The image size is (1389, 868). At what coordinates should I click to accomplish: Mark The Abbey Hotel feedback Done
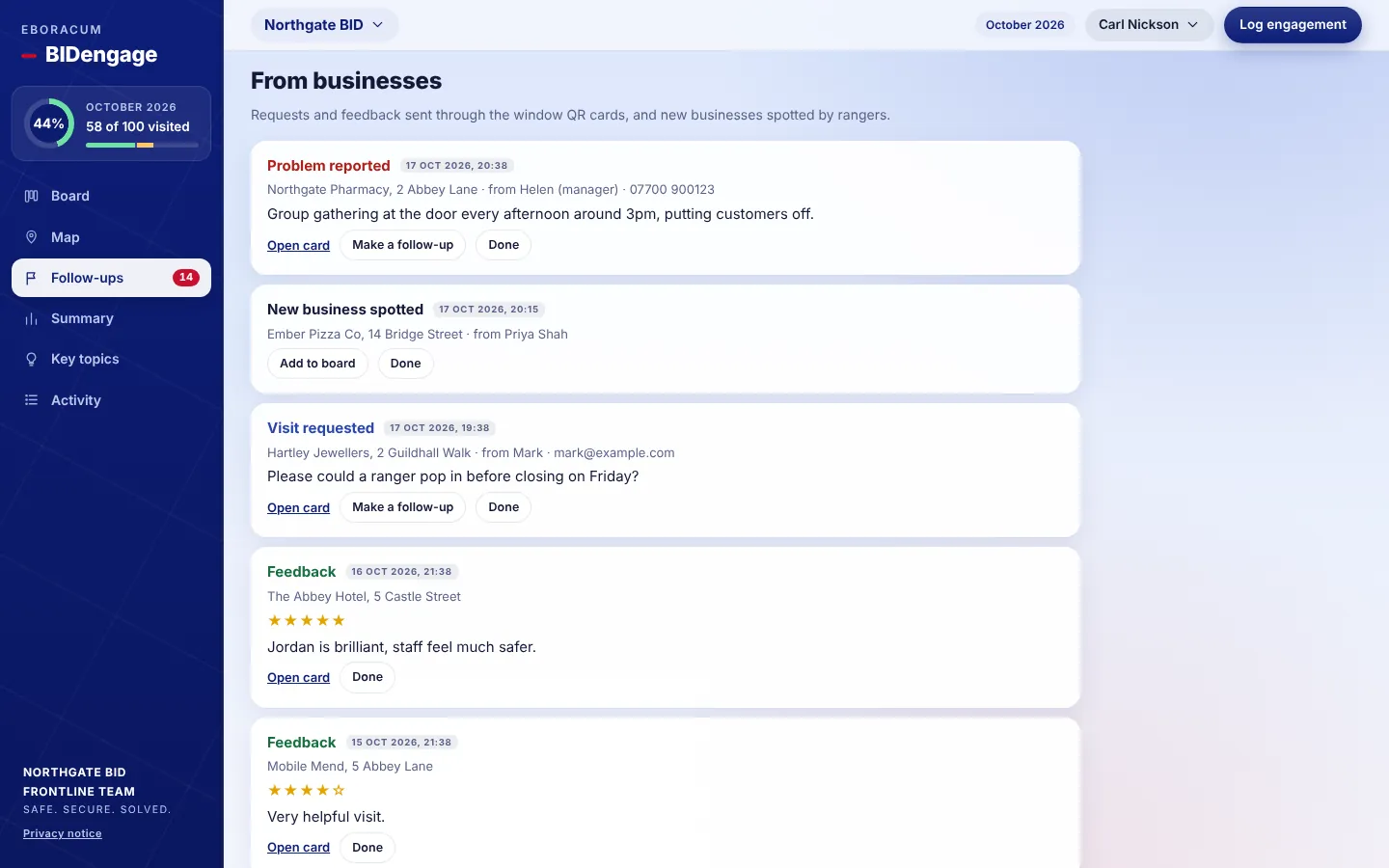click(368, 677)
